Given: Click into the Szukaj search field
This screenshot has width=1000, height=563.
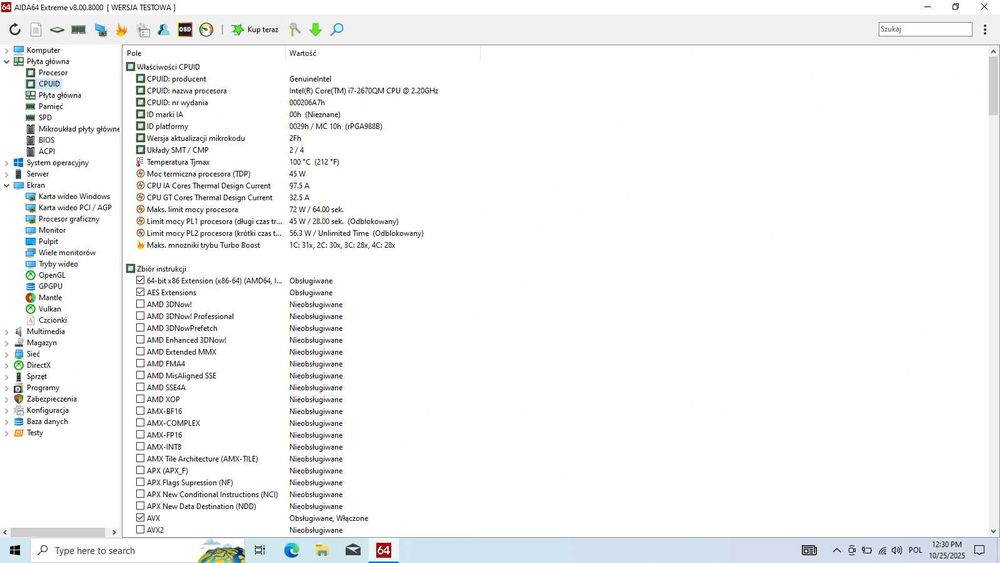Looking at the screenshot, I should [x=925, y=29].
